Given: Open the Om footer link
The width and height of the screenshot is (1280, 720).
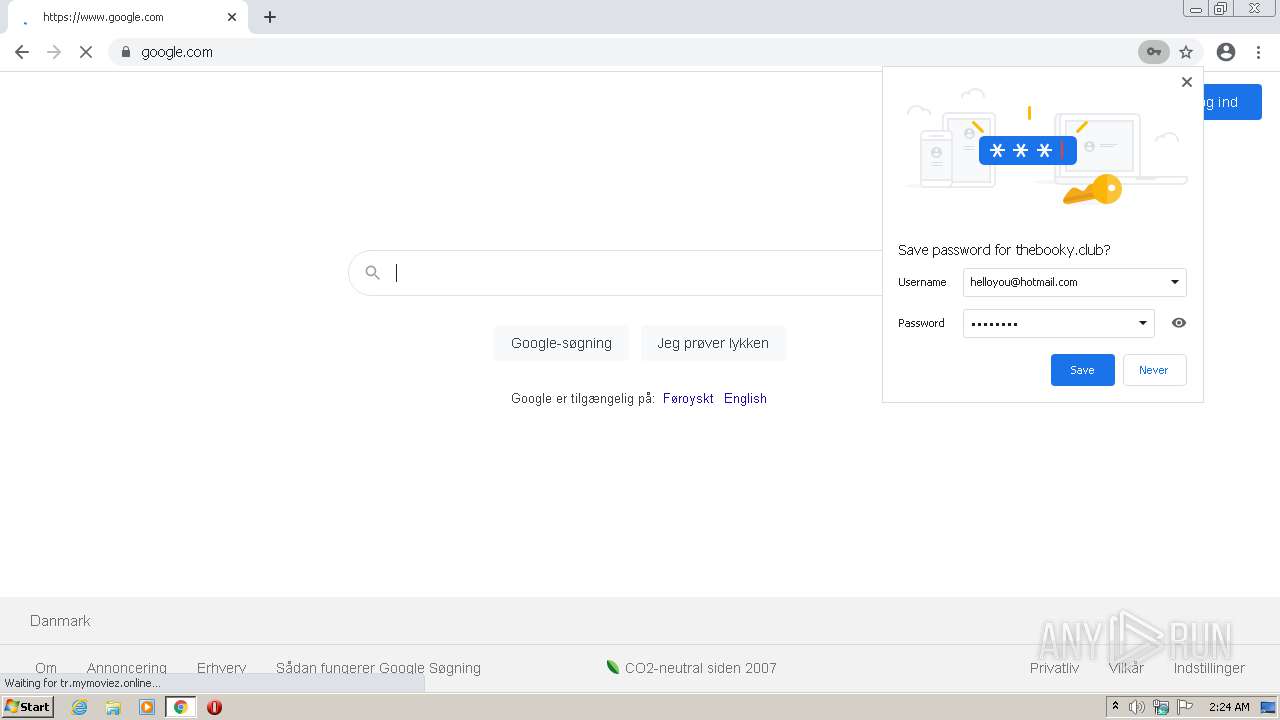Looking at the screenshot, I should (x=46, y=668).
